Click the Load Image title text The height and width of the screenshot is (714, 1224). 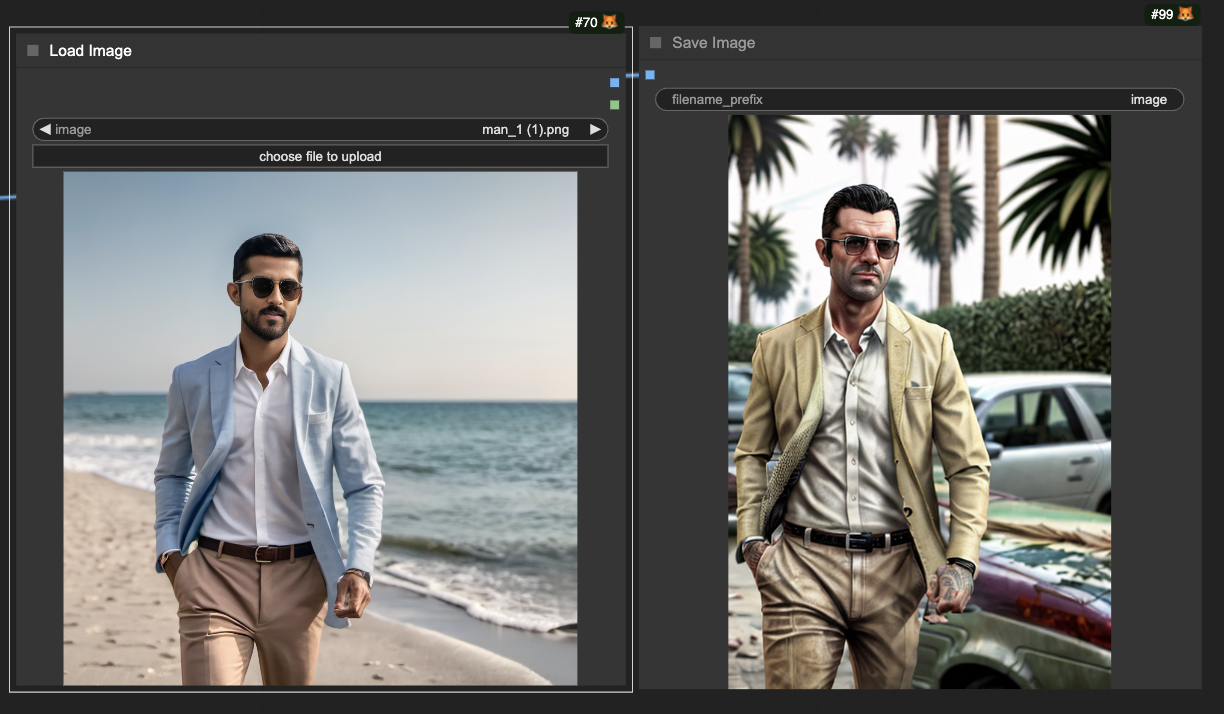pos(90,51)
